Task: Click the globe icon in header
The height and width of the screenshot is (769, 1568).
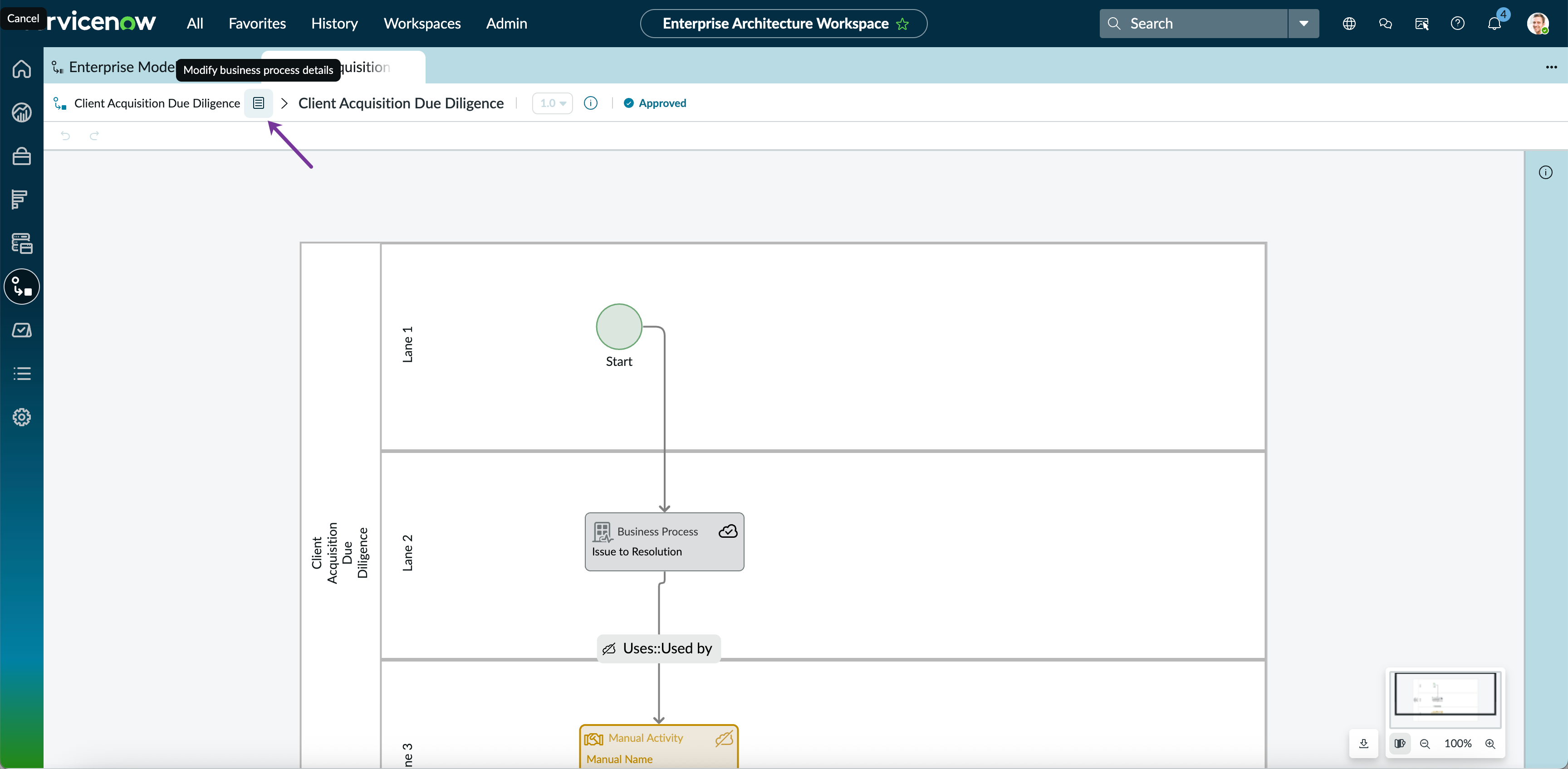Action: (x=1349, y=24)
